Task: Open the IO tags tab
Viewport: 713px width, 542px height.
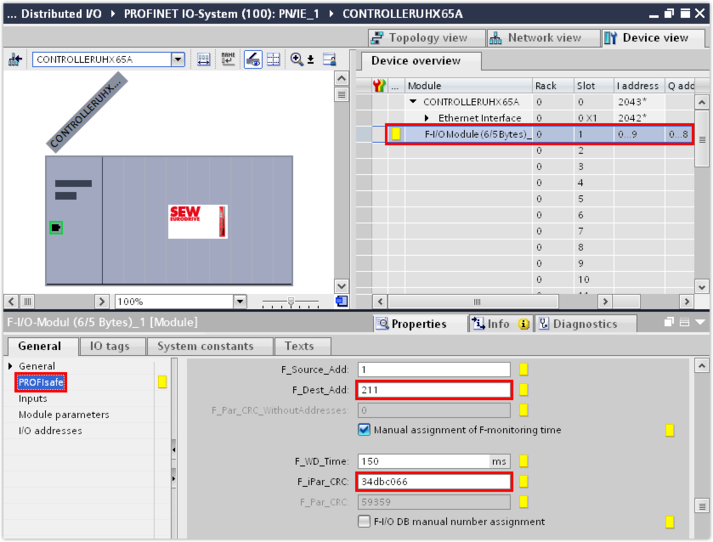Action: click(110, 346)
